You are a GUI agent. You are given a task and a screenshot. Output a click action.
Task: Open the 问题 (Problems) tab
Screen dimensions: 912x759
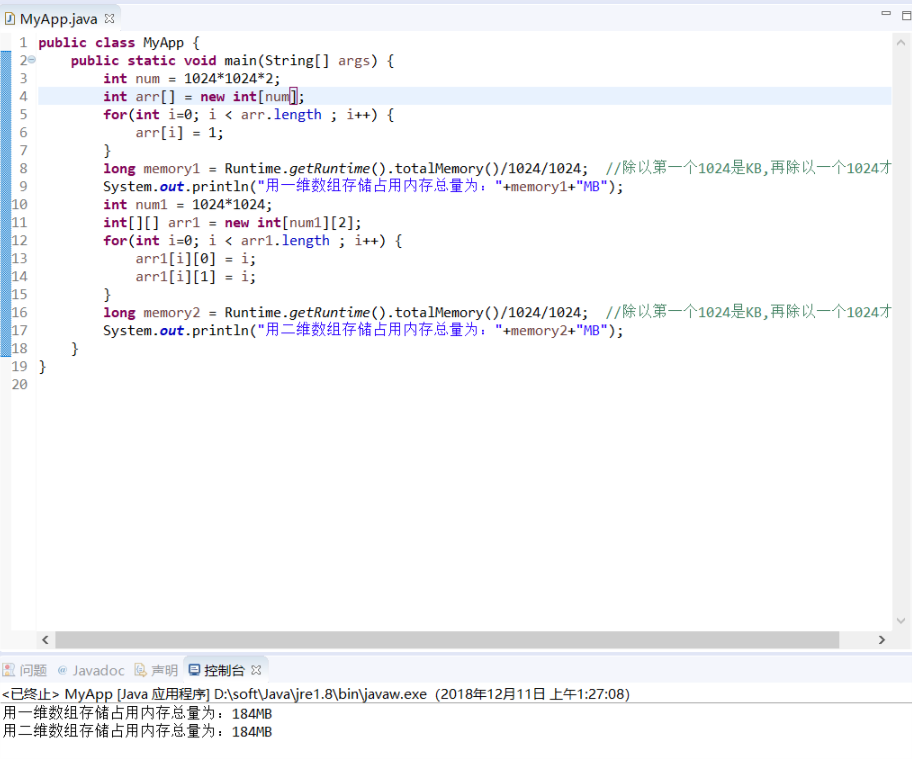click(24, 671)
